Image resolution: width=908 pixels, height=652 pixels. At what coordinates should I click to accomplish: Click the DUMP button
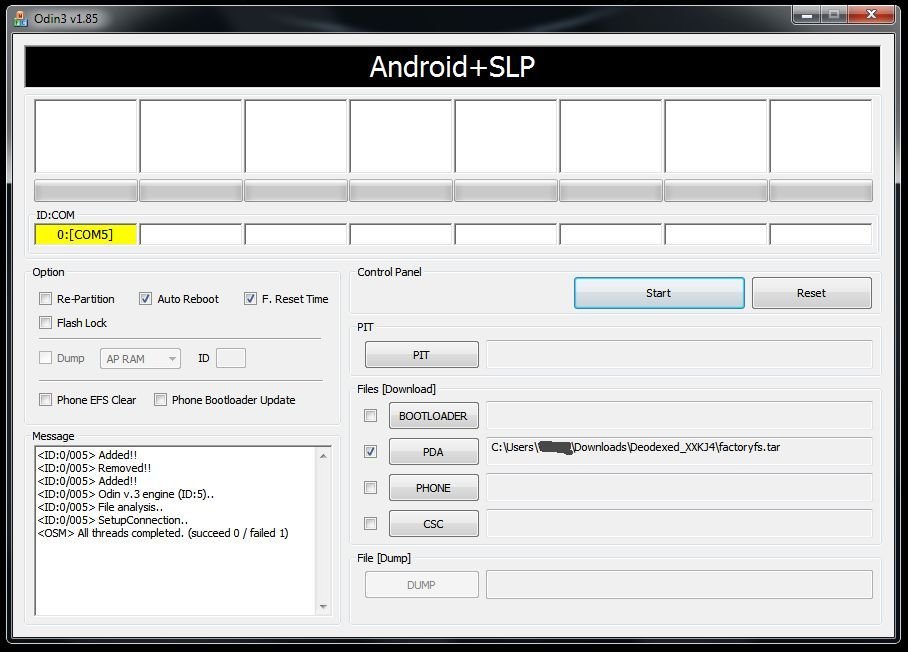click(422, 585)
